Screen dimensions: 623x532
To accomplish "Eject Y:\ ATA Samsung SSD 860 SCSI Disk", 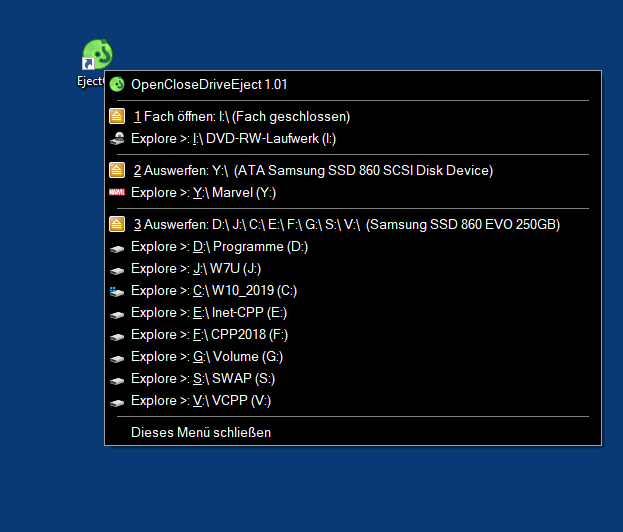I will [x=353, y=170].
